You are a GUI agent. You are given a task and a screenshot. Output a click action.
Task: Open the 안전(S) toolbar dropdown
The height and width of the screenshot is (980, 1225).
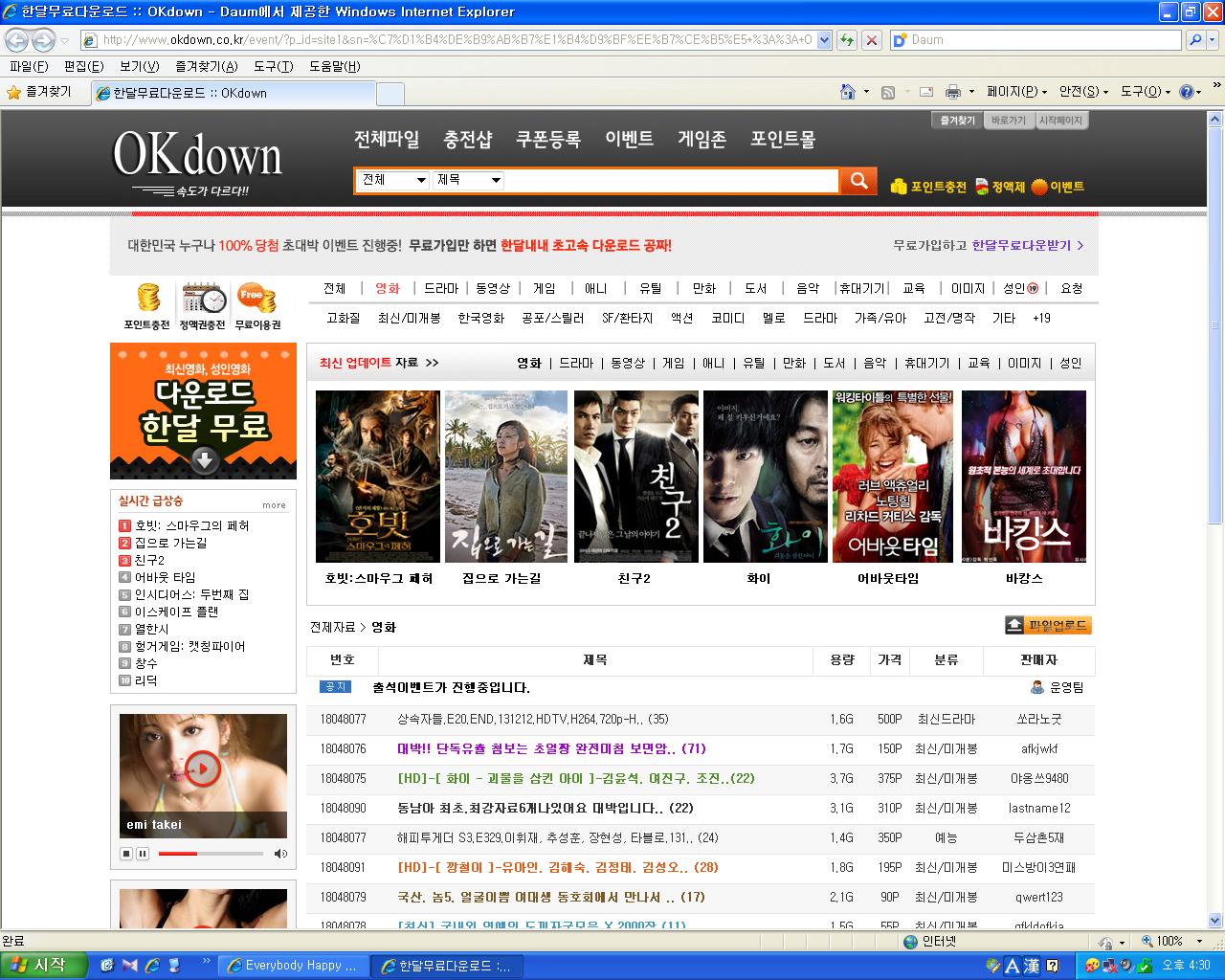pyautogui.click(x=1083, y=92)
